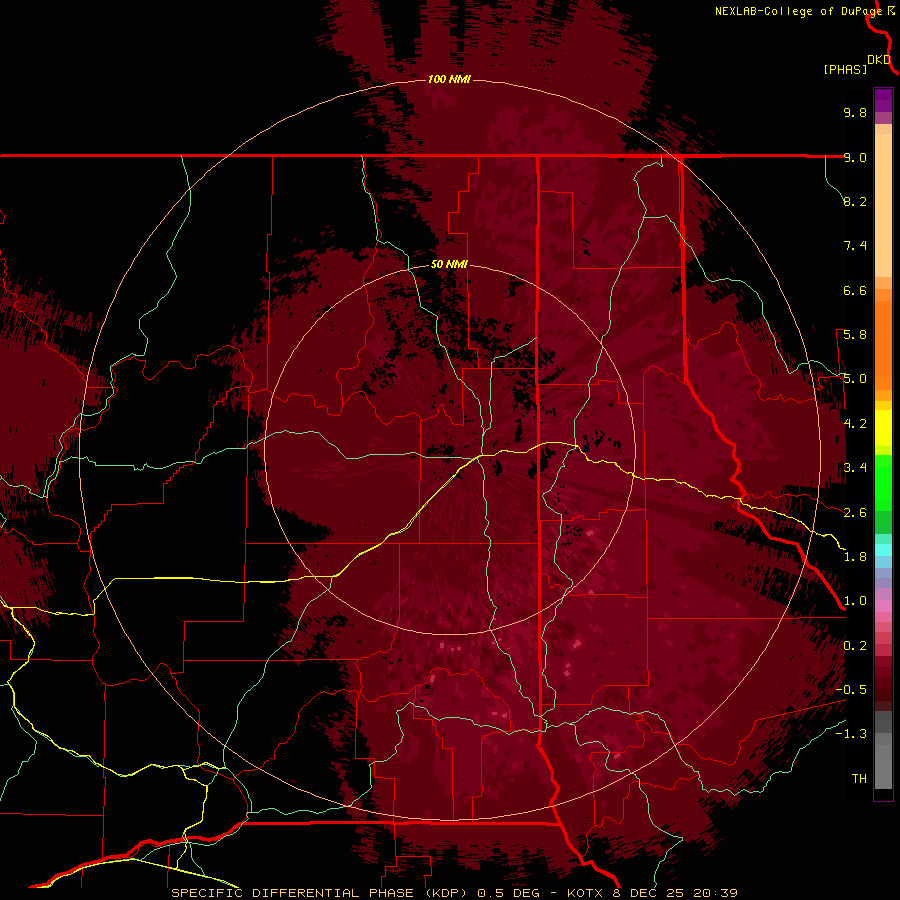Image resolution: width=900 pixels, height=900 pixels.
Task: Click the 0.2 value on the color scale
Action: [855, 646]
